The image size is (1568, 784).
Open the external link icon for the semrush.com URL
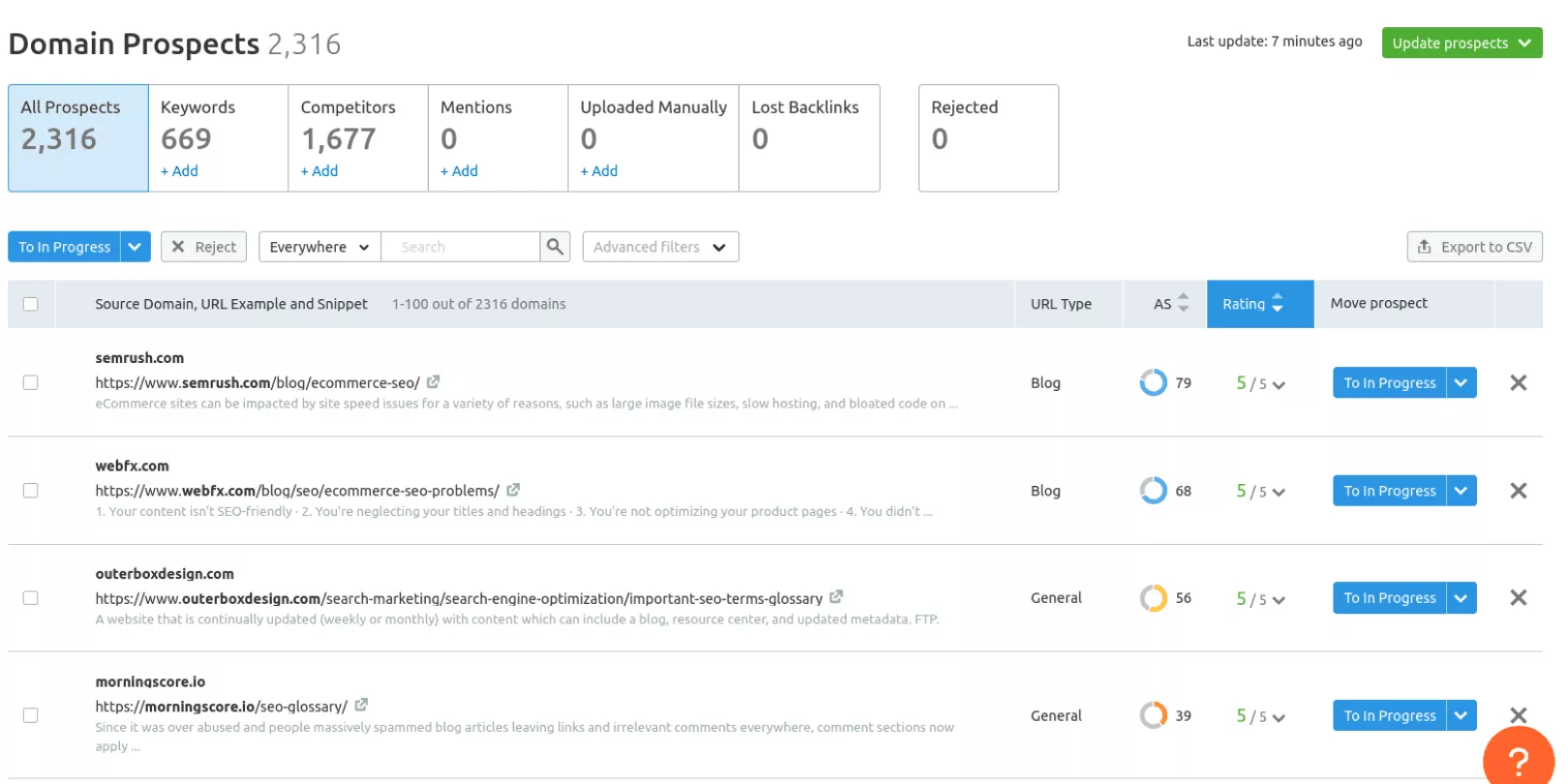point(434,382)
